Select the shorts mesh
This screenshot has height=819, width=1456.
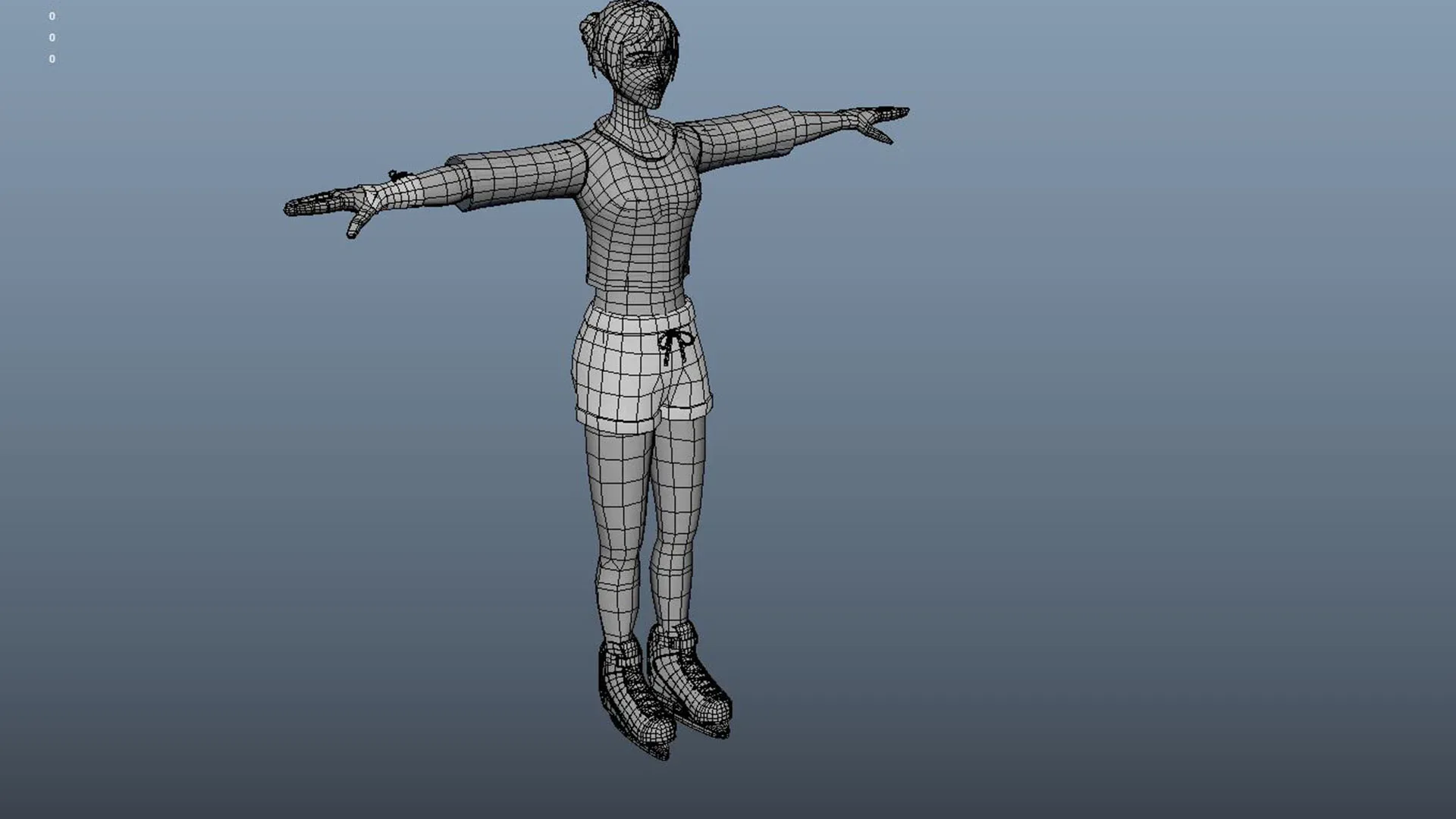coord(642,366)
